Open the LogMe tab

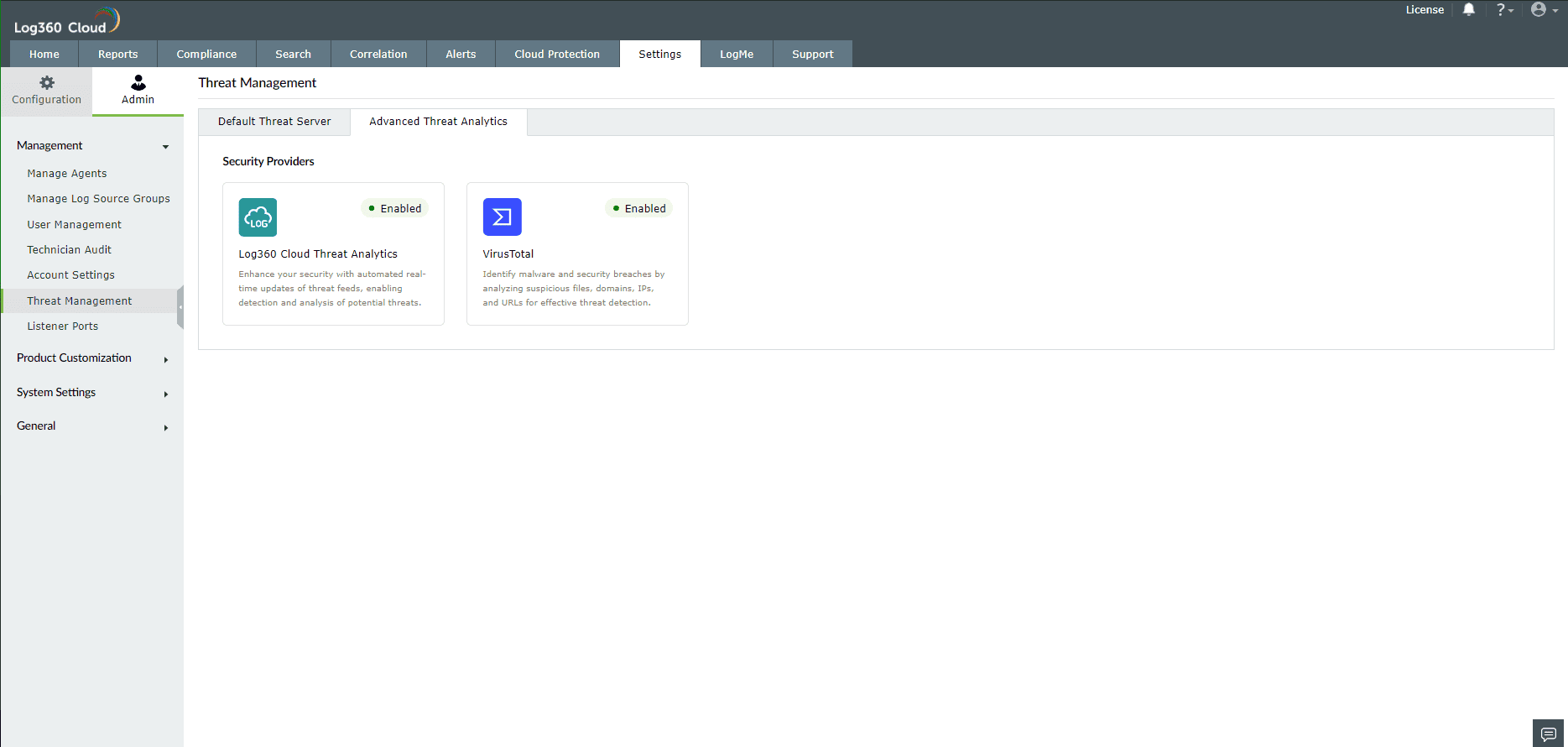tap(737, 54)
